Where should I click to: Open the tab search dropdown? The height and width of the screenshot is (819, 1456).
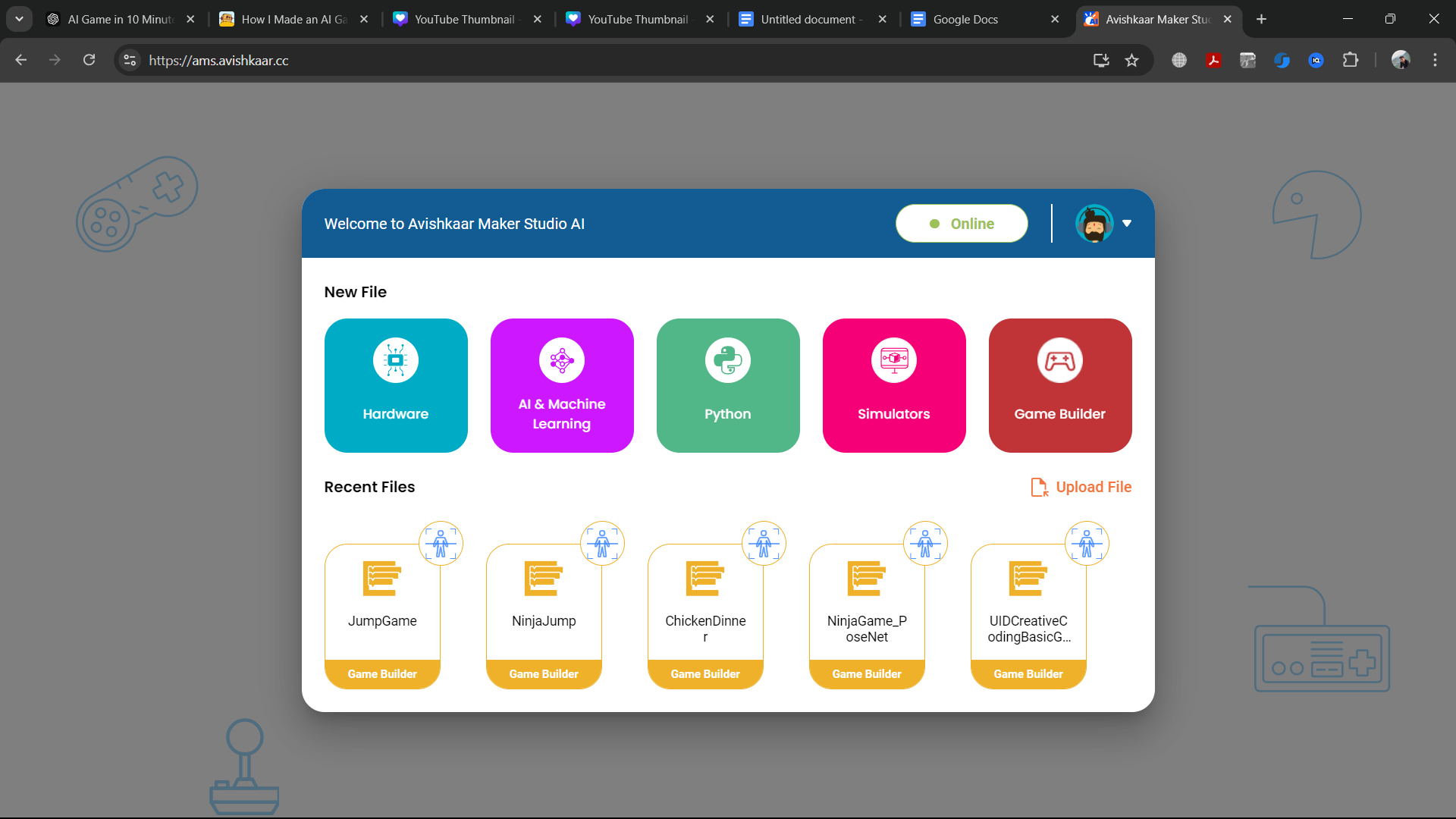(x=19, y=20)
